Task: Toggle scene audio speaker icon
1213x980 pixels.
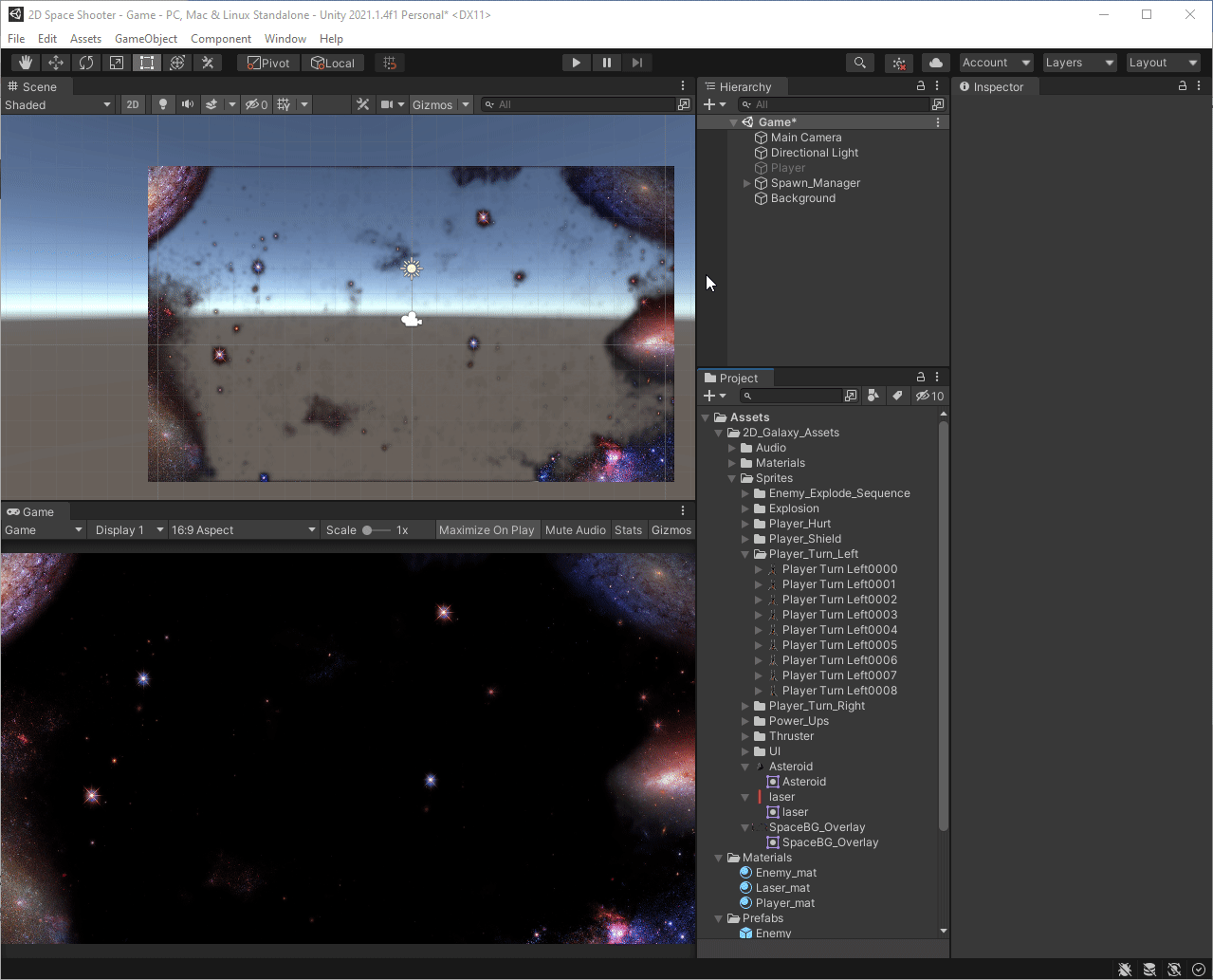Action: tap(188, 104)
